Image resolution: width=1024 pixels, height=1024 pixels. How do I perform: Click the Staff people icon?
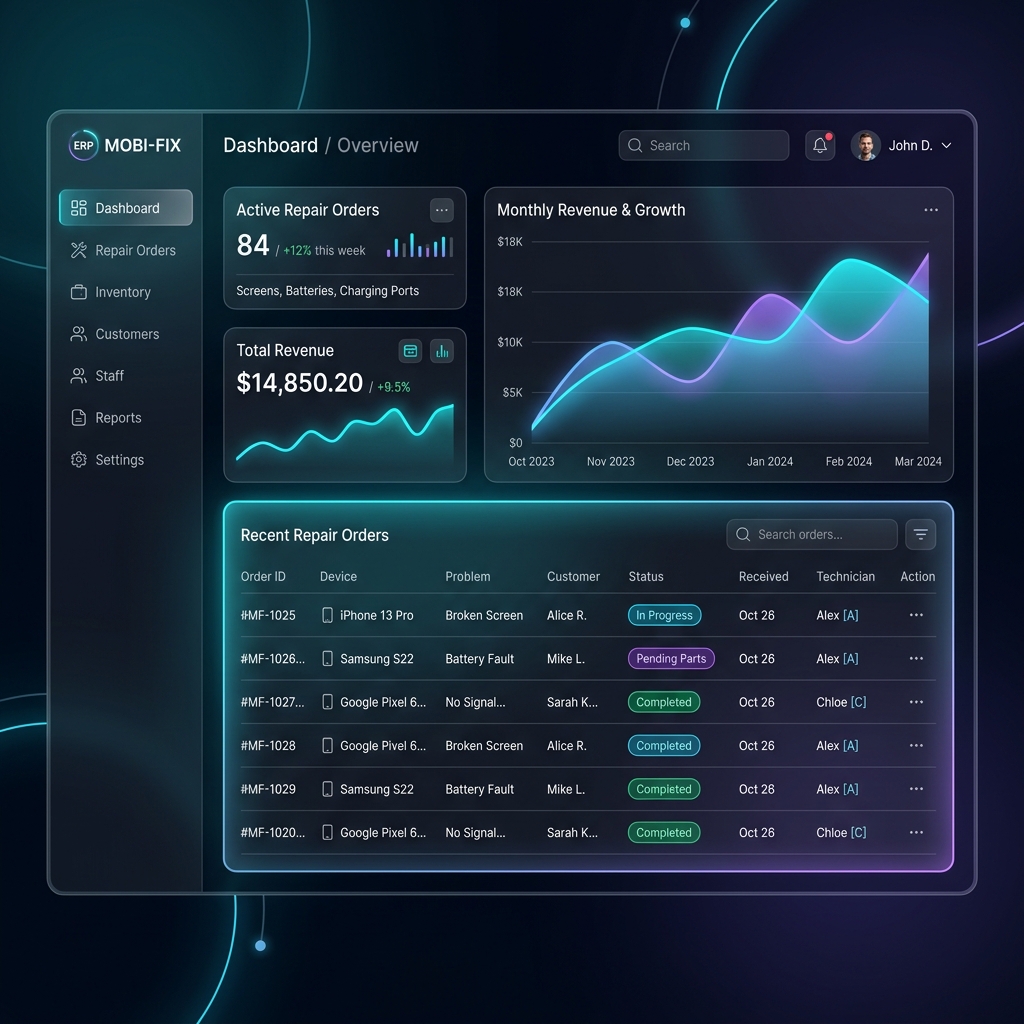point(79,376)
